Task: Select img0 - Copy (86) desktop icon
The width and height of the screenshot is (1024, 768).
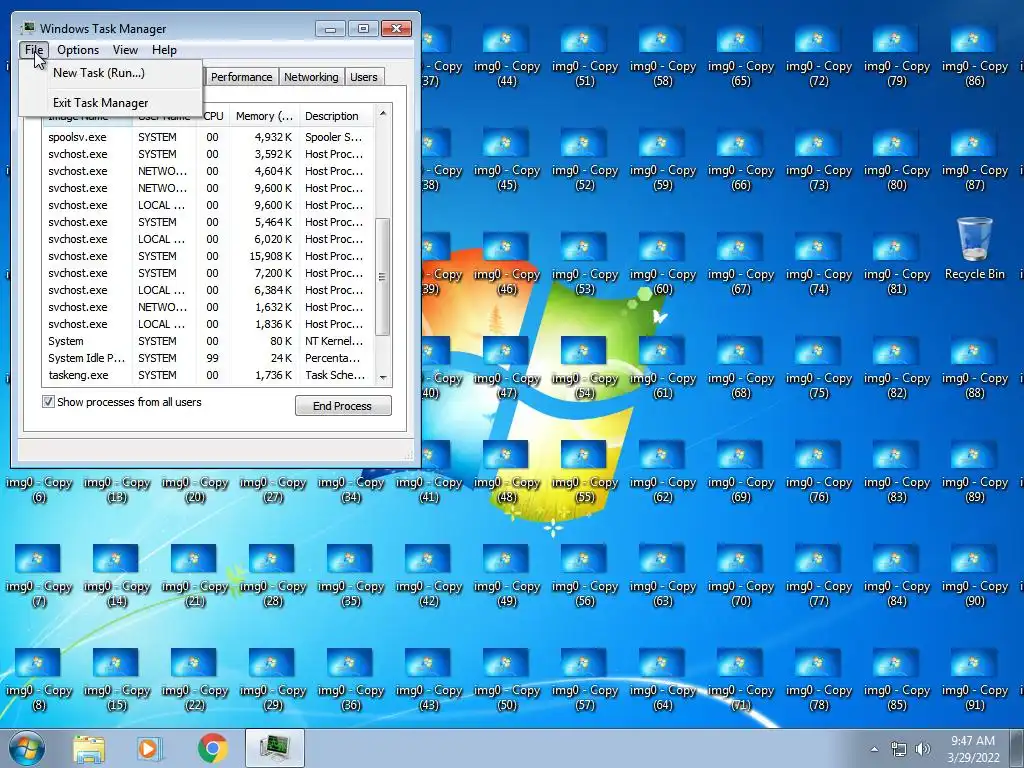Action: click(974, 57)
